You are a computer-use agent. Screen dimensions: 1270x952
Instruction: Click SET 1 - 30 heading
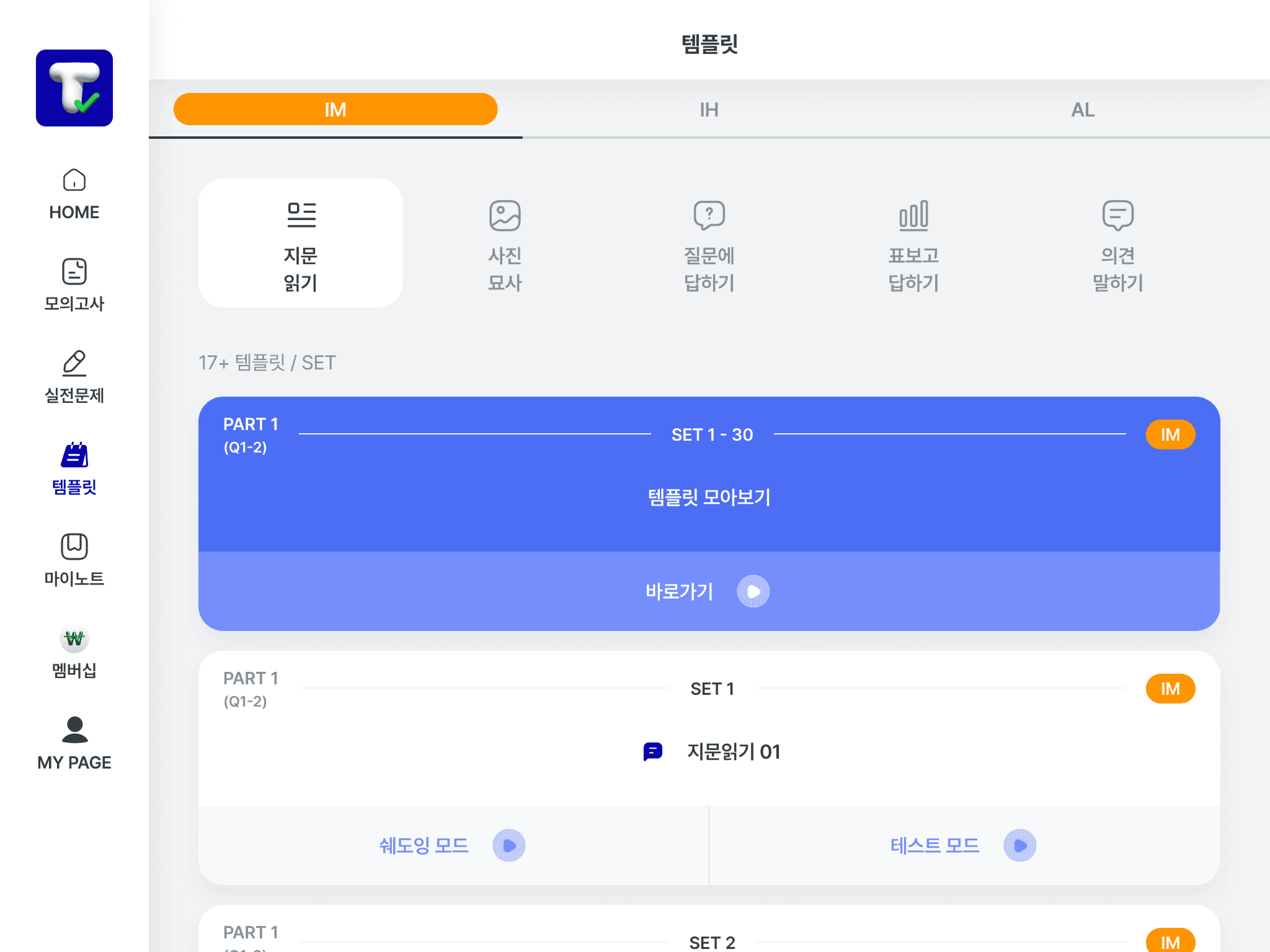[x=712, y=434]
